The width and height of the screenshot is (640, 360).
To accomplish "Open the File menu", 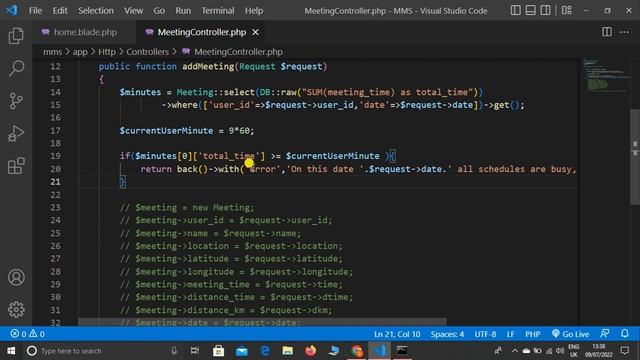I will click(x=35, y=11).
